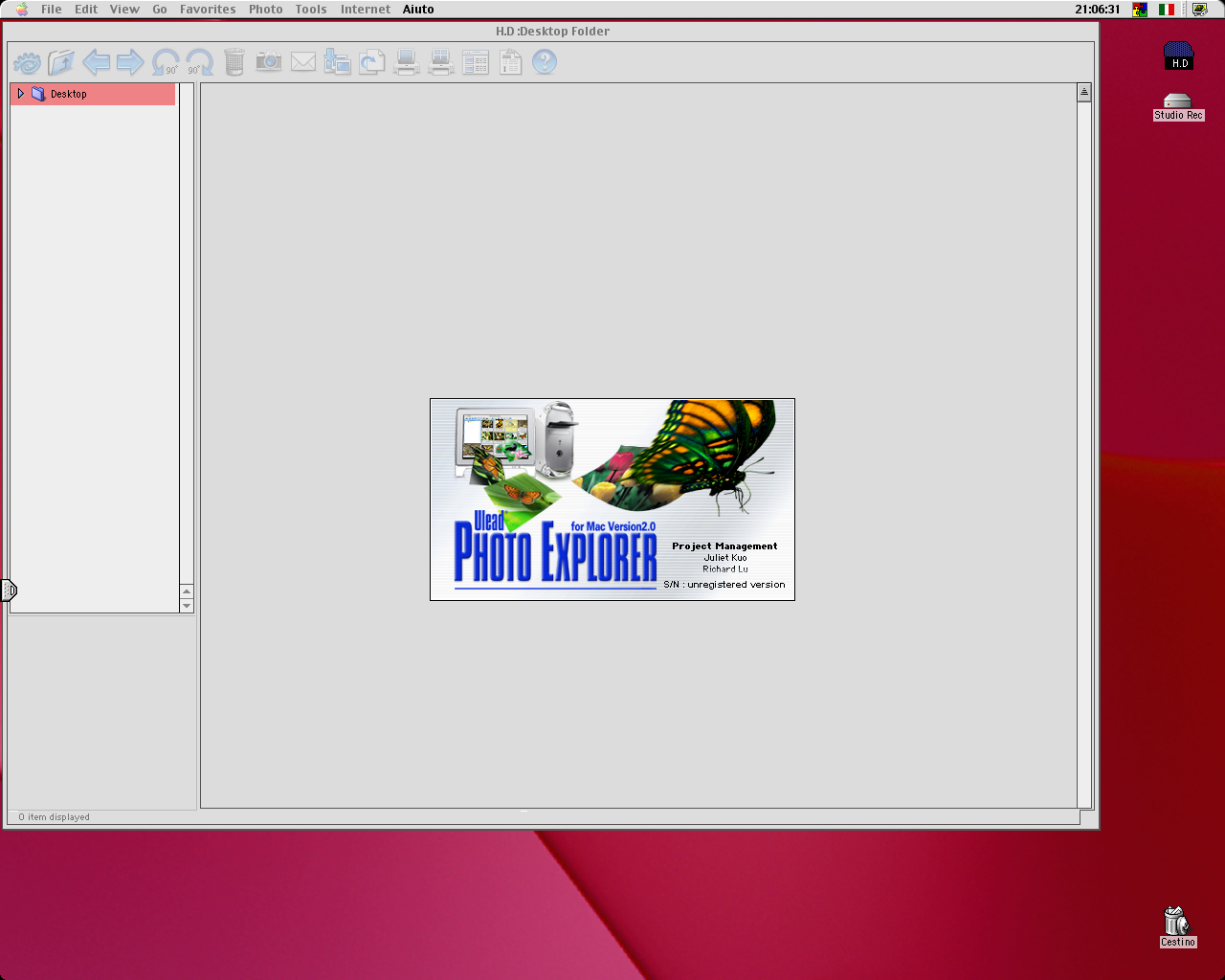This screenshot has height=980, width=1225.
Task: Open the Tools menu
Action: coord(311,9)
